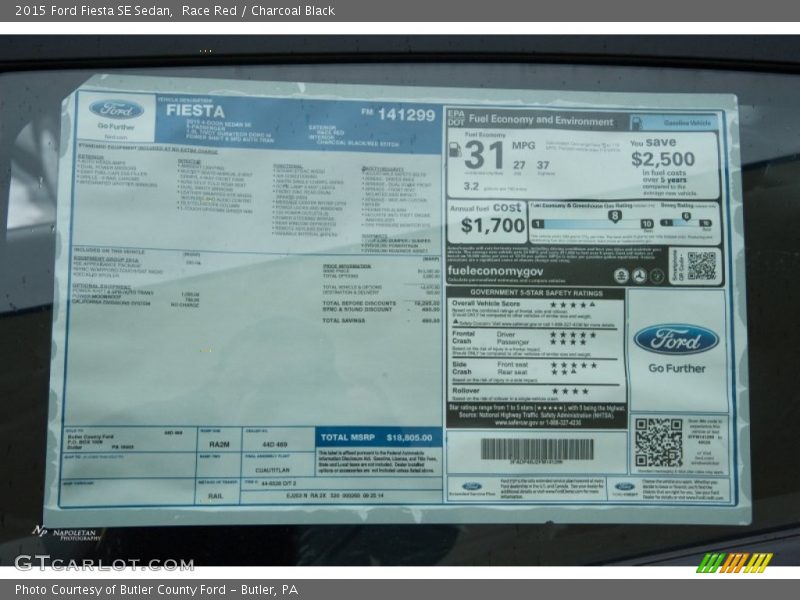Click the TOTAL BEFORE DISCOUNTS line
Image resolution: width=800 pixels, height=600 pixels.
pyautogui.click(x=381, y=303)
